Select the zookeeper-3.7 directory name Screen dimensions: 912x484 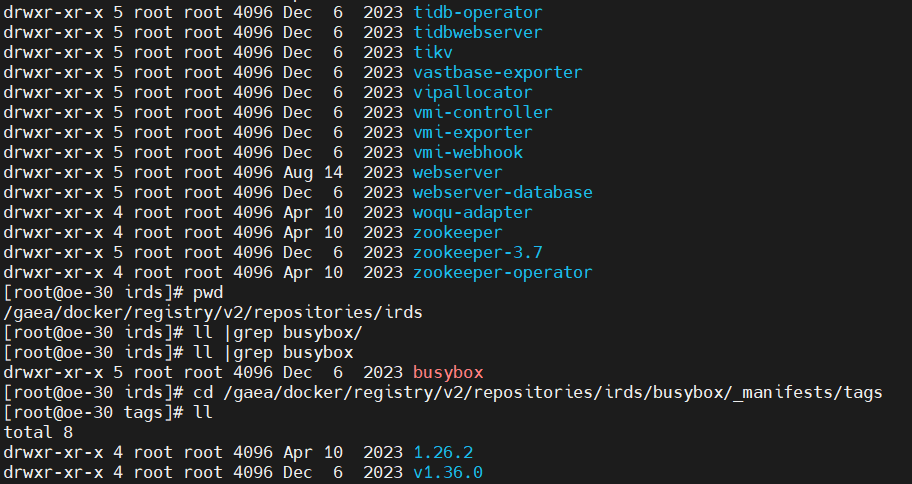pos(477,253)
